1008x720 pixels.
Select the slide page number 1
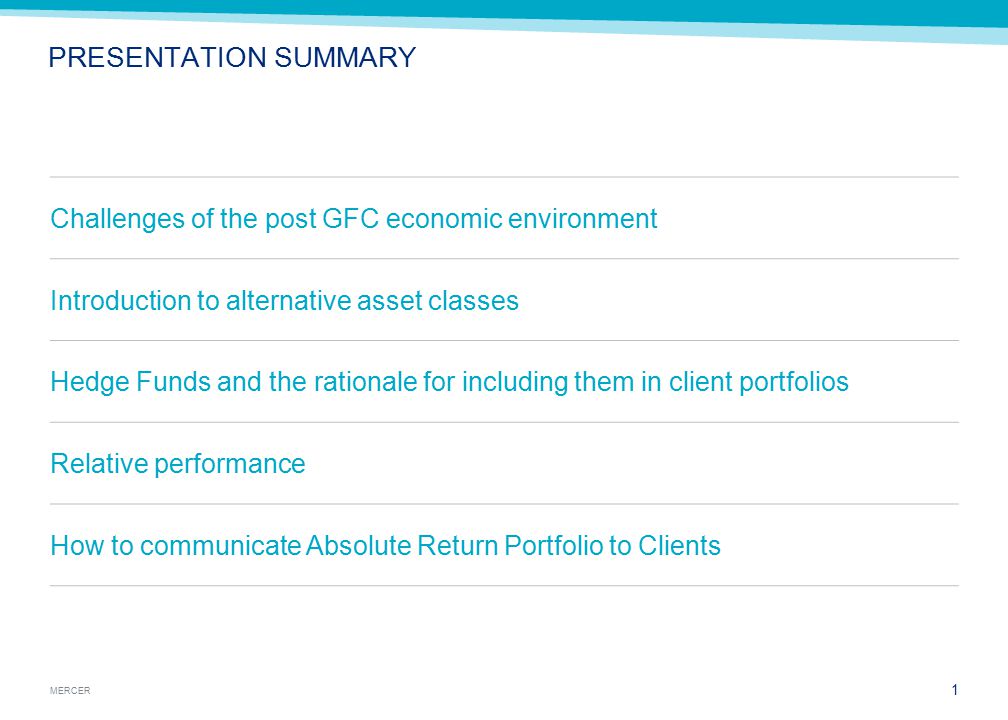pyautogui.click(x=955, y=690)
